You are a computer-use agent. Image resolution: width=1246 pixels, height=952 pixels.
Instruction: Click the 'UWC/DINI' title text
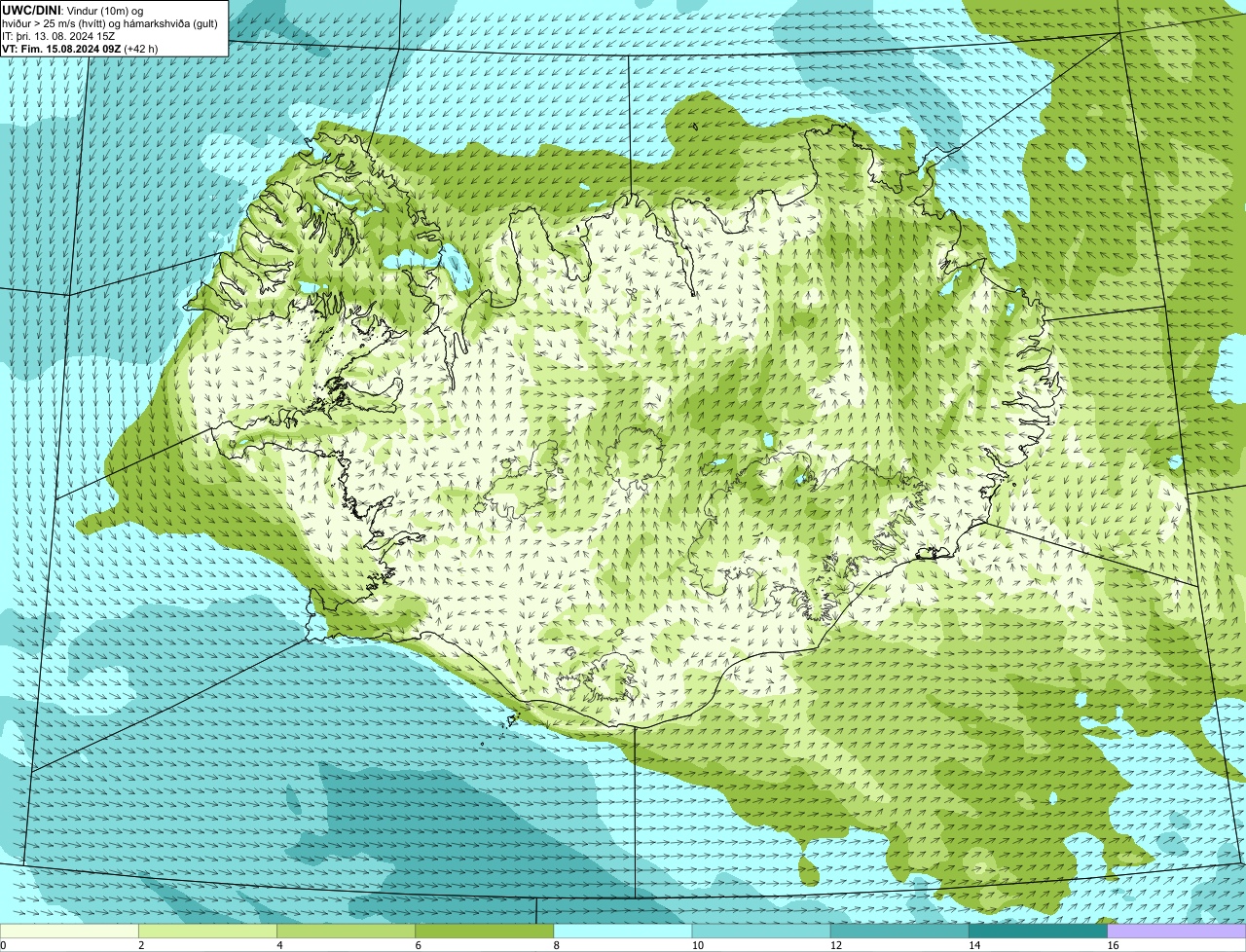point(30,10)
